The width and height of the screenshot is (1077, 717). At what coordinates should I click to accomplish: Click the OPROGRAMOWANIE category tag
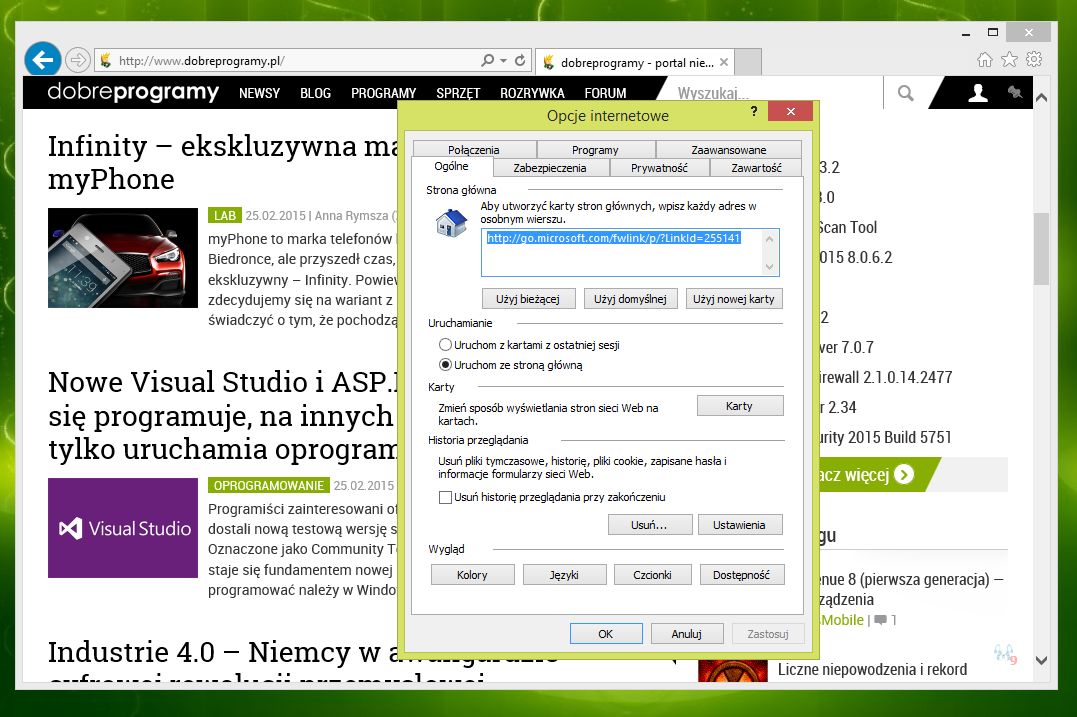pyautogui.click(x=269, y=486)
